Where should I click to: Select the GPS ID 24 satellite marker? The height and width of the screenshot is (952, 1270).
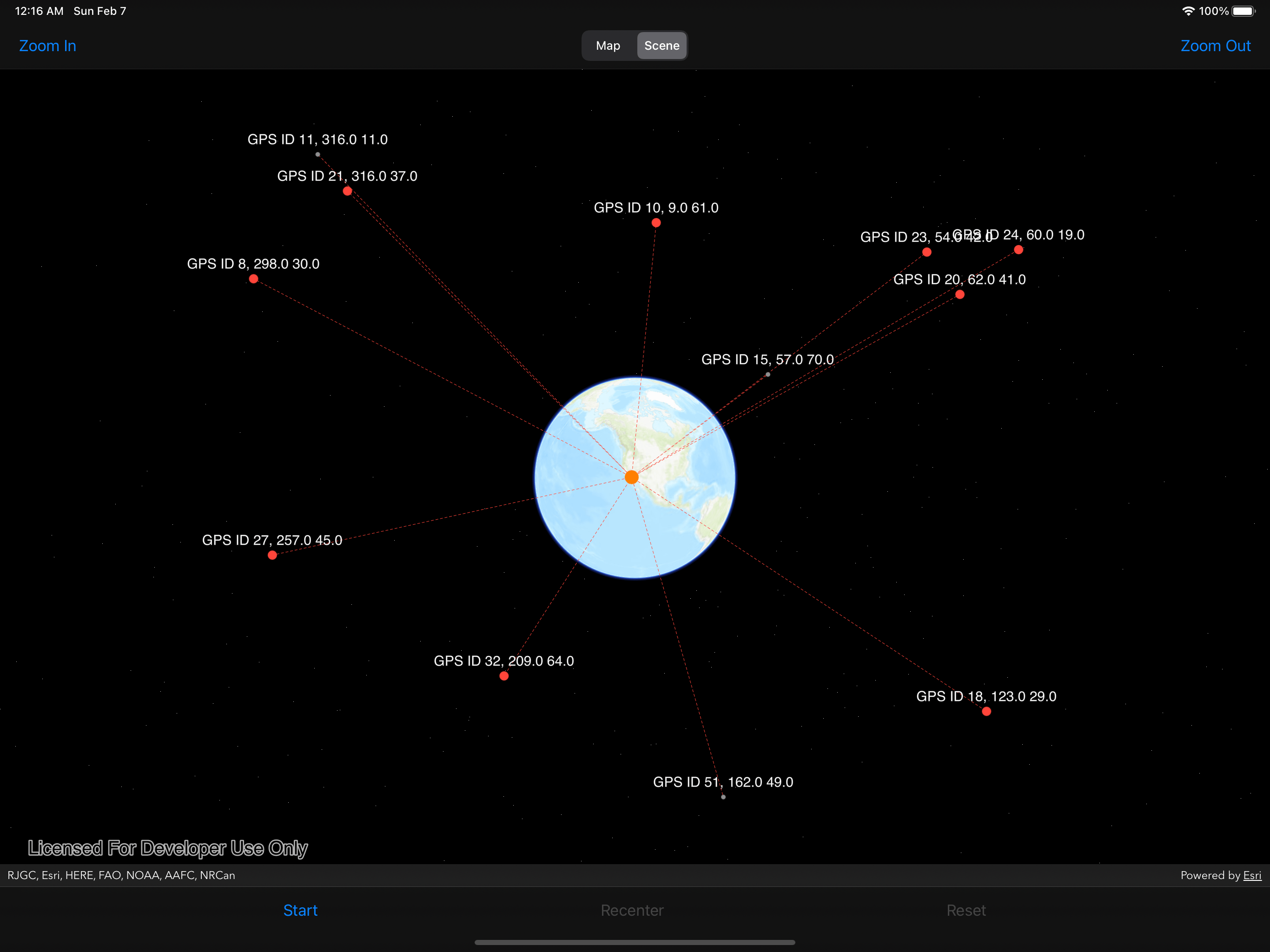click(x=1018, y=249)
